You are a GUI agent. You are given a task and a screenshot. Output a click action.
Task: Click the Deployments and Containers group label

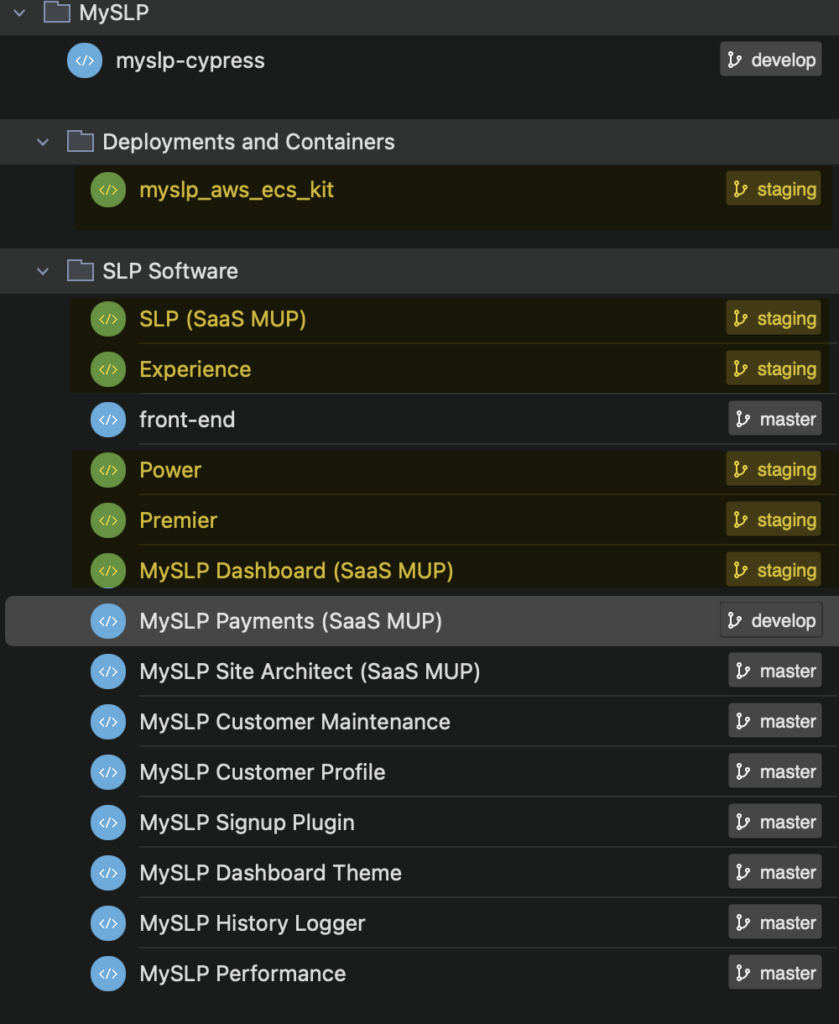248,142
